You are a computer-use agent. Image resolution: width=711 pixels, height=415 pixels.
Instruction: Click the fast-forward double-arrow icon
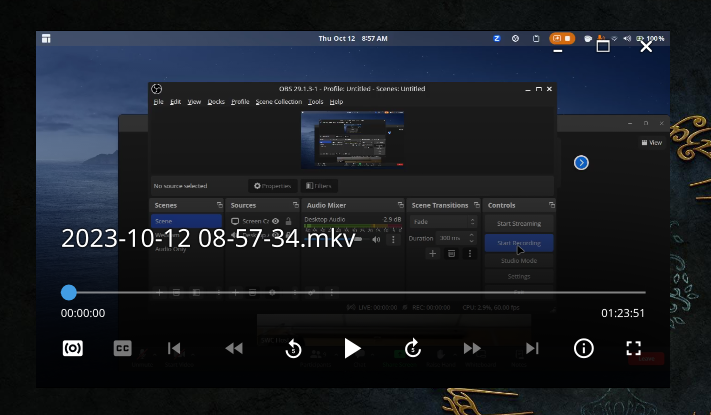[x=472, y=348]
